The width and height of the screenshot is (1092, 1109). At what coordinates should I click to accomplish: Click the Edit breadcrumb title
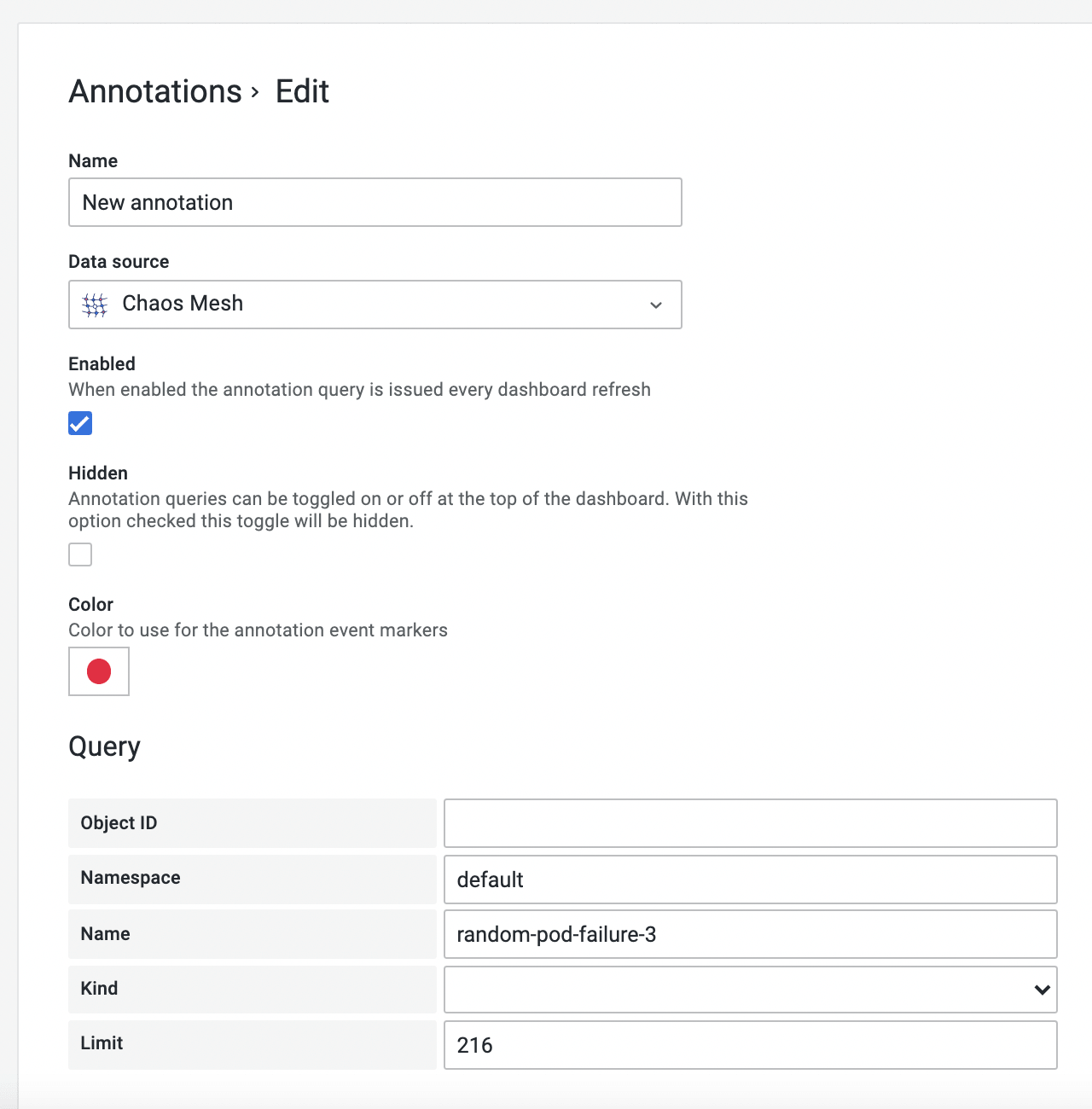pos(302,92)
